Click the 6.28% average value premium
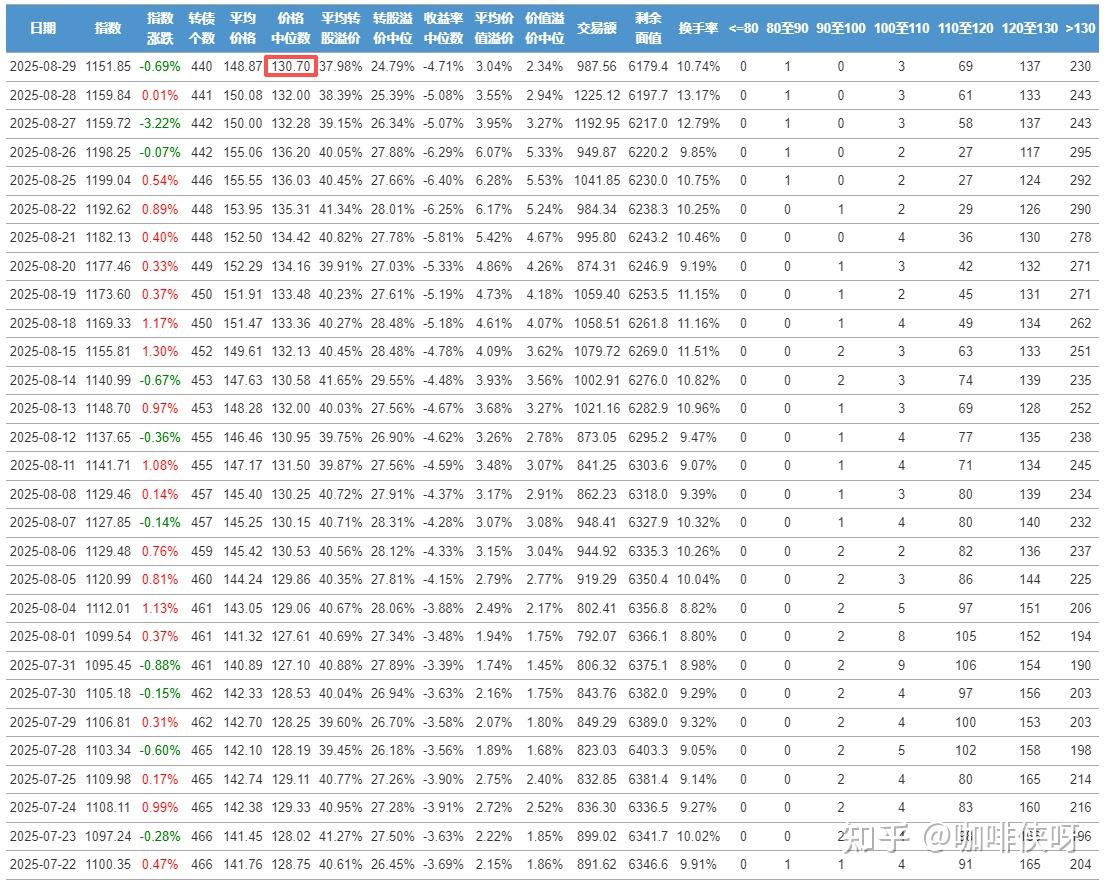The image size is (1109, 885). tap(494, 180)
